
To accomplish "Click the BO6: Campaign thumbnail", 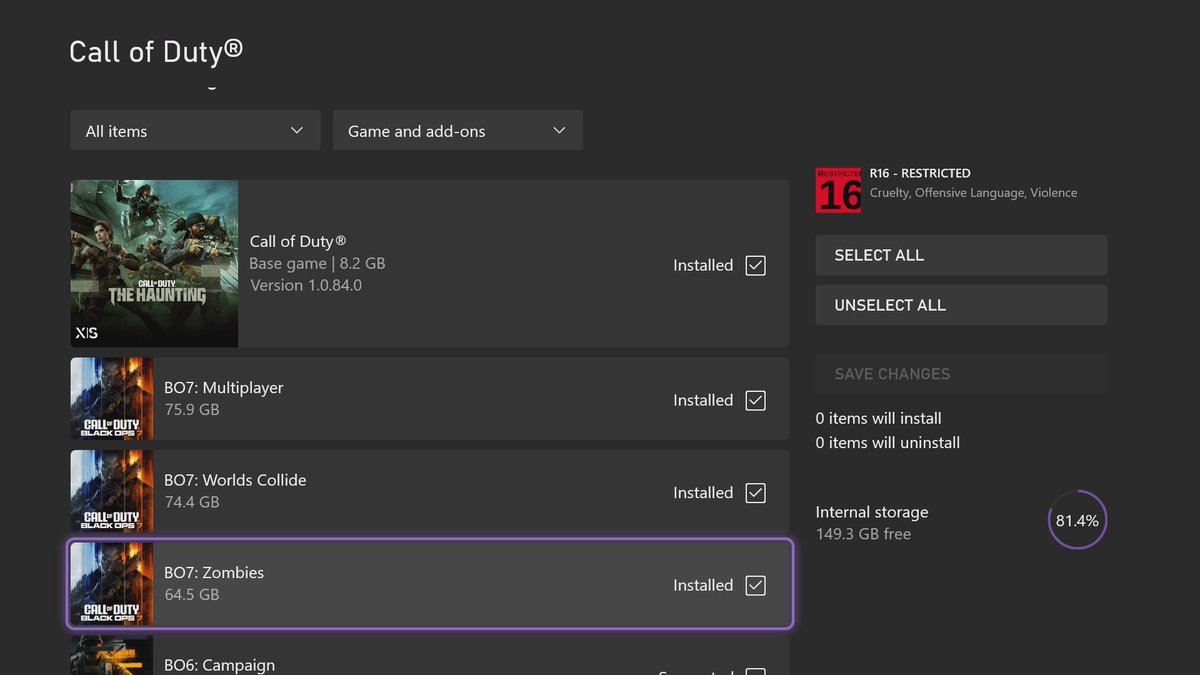I will coord(112,655).
